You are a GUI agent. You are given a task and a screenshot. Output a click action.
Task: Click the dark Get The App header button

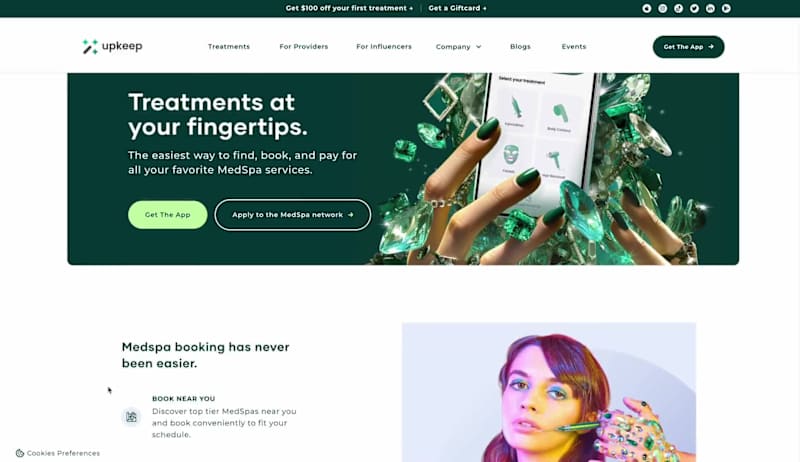click(x=688, y=47)
